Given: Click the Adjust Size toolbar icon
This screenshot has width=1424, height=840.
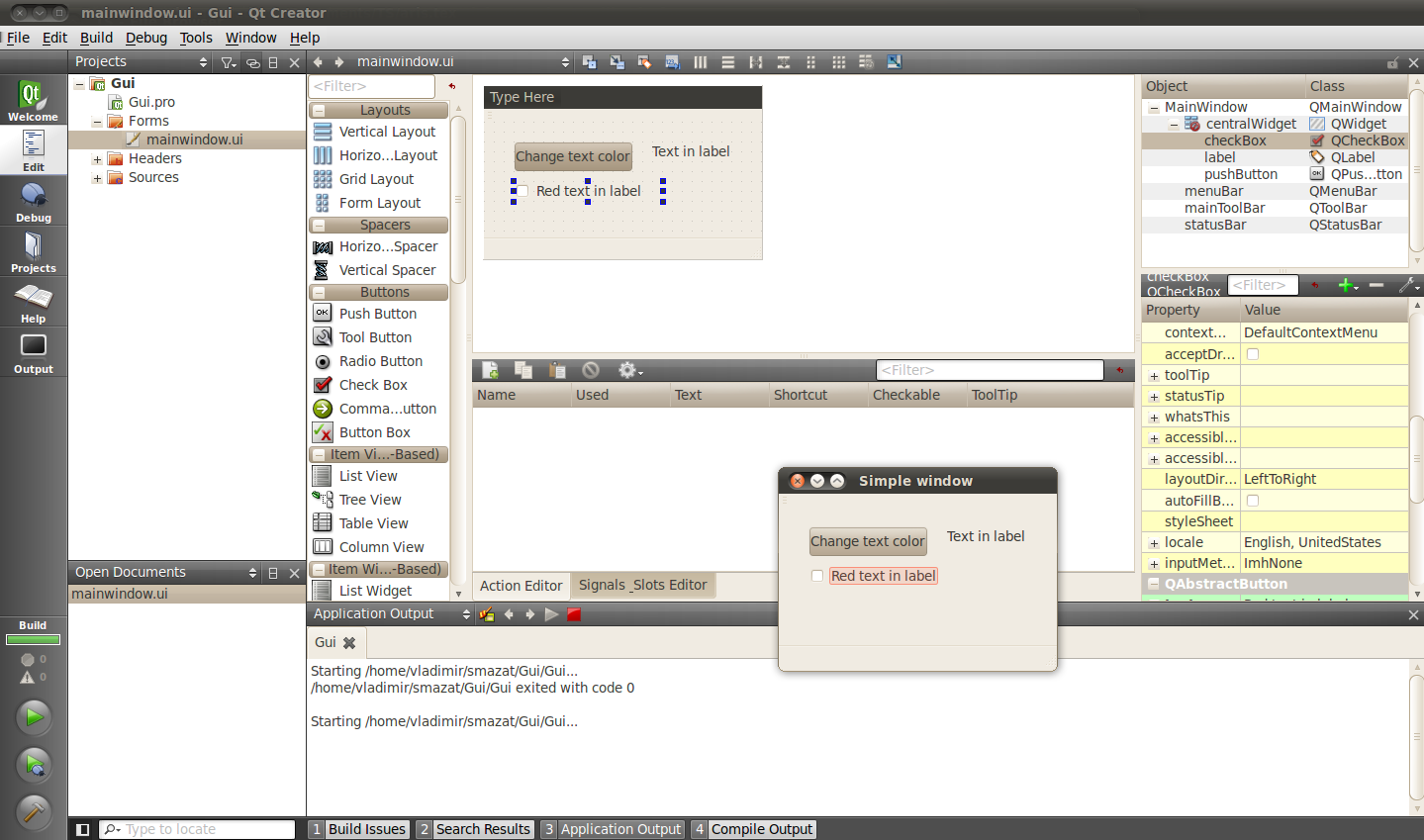Looking at the screenshot, I should point(894,61).
